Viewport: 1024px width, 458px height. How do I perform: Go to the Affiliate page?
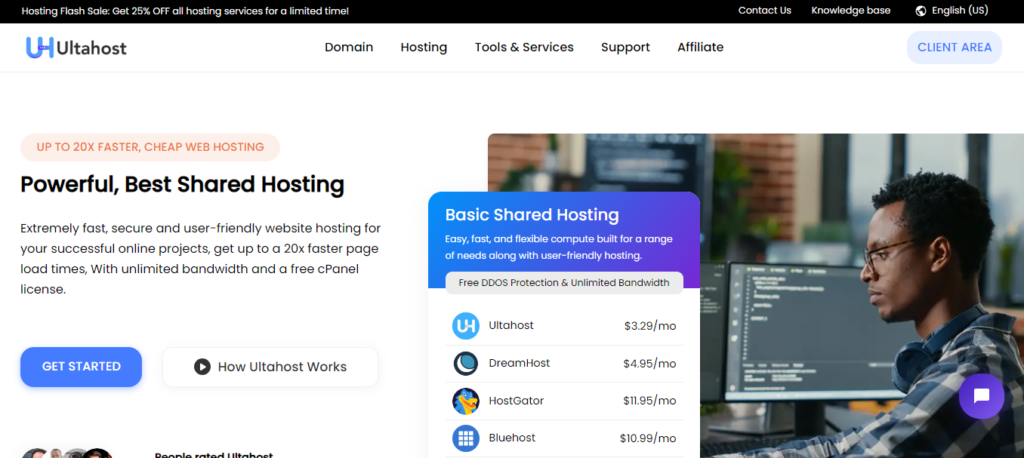point(700,47)
